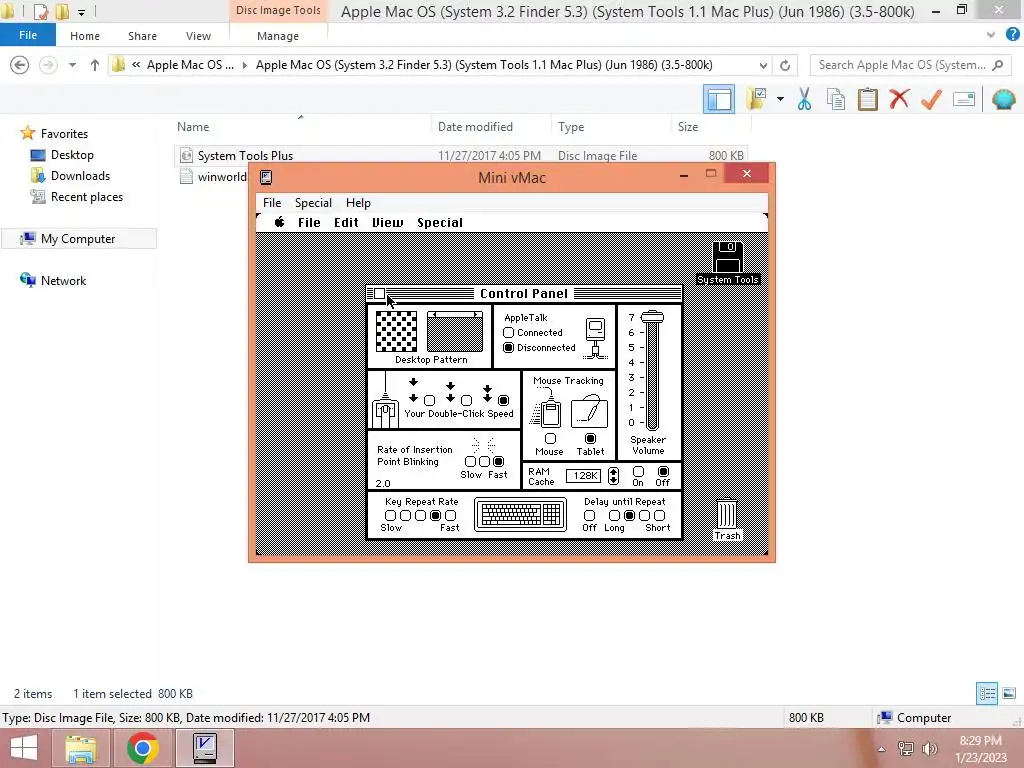The height and width of the screenshot is (768, 1024).
Task: Switch to large icons view in status bar
Action: 1009,693
